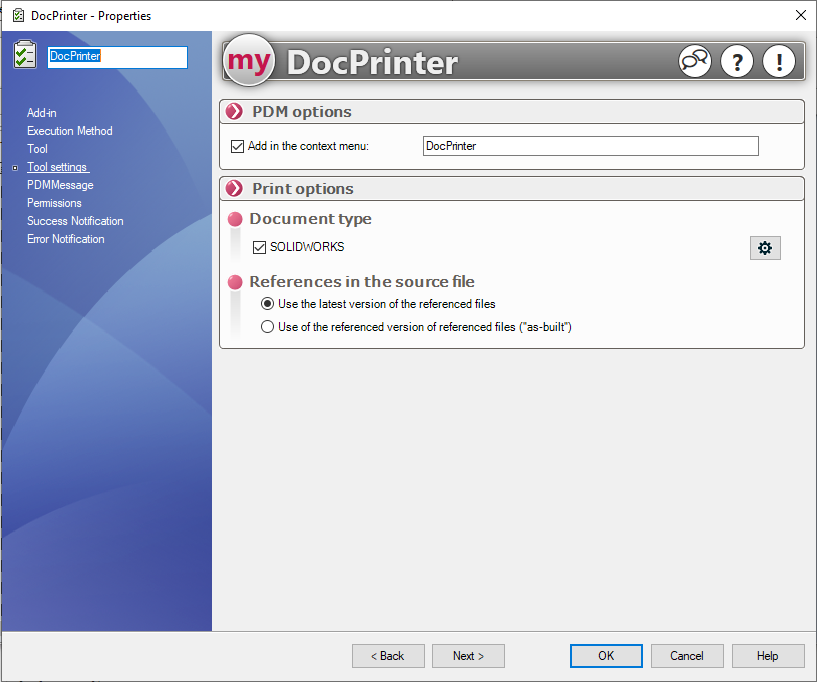
Task: Expand the Tool settings tree node
Action: click(14, 168)
